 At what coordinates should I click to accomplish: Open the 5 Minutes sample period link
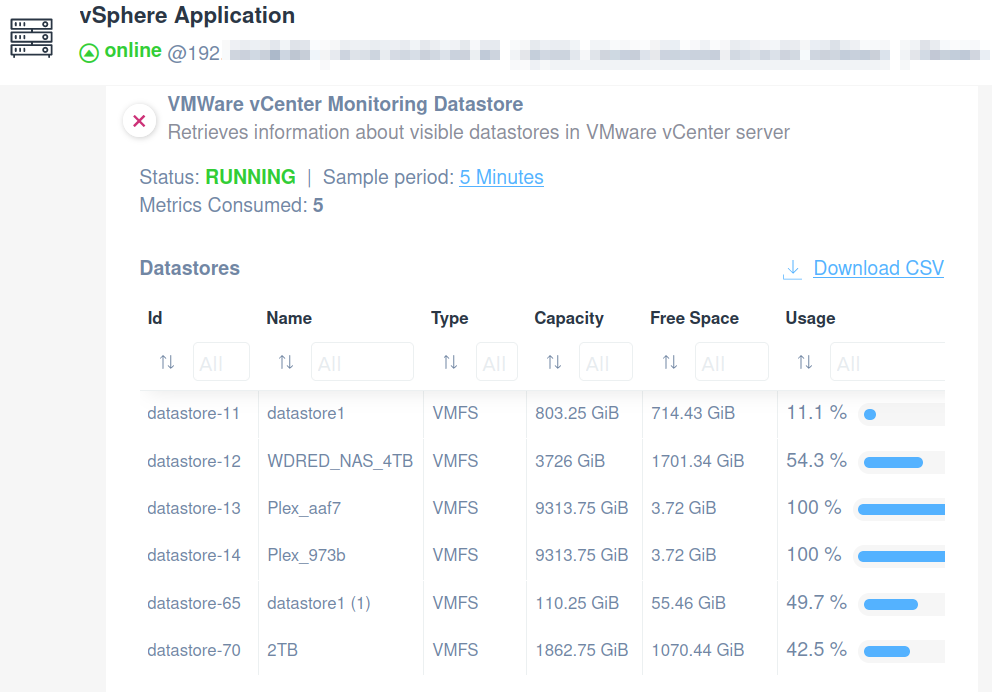(x=501, y=177)
